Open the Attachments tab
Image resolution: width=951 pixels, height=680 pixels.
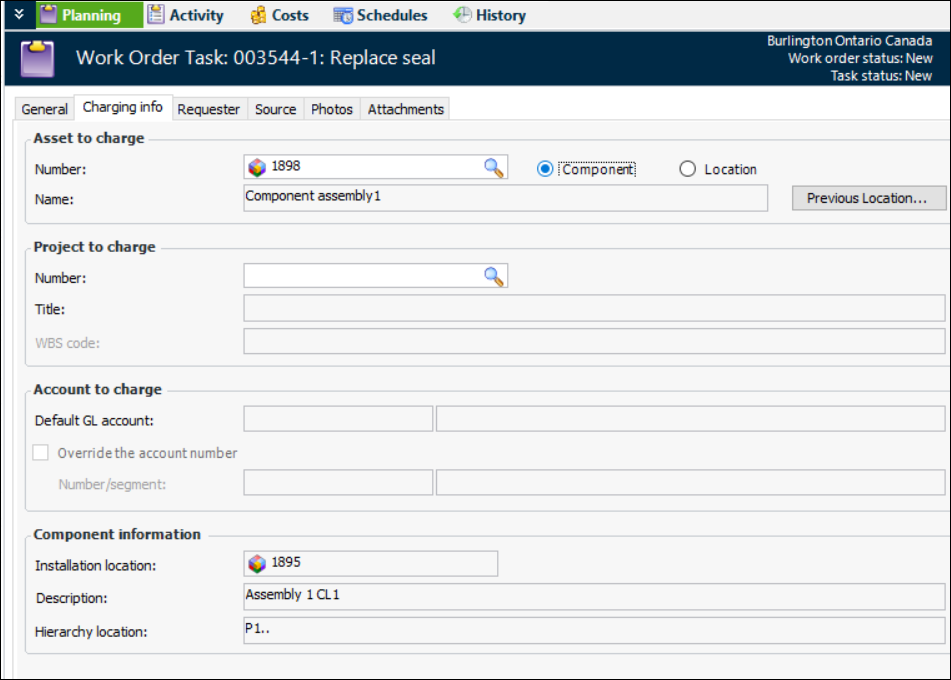click(x=405, y=109)
